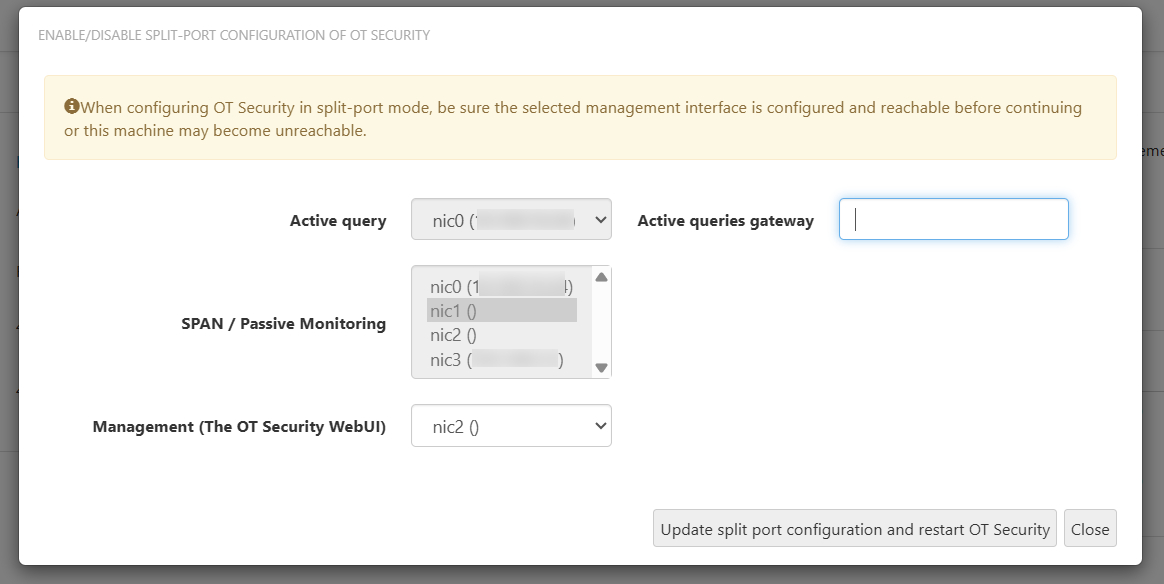Click dimmed backdrop outside the dialog
This screenshot has height=584, width=1164.
point(1153,300)
